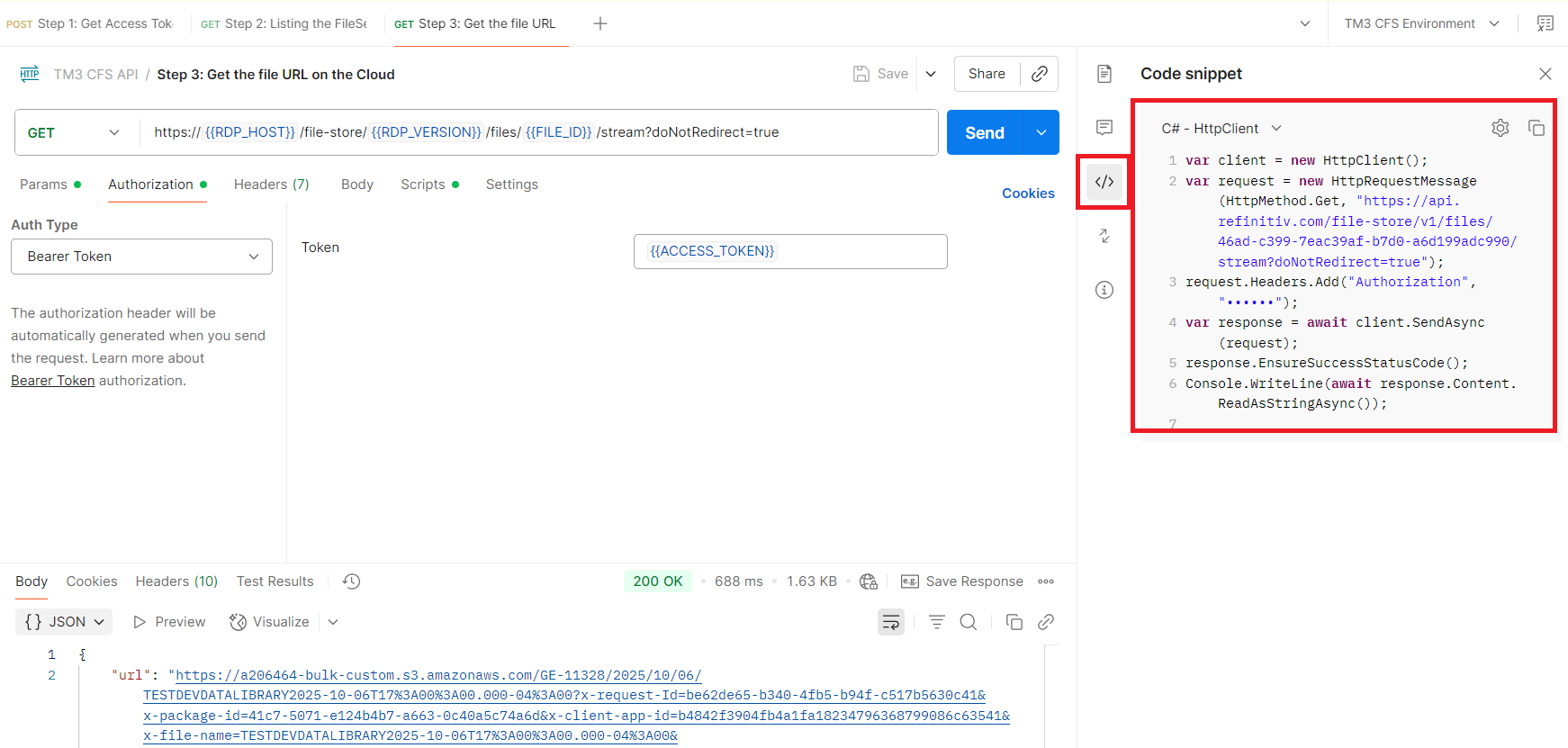Open the Bearer Token documentation link

coord(52,381)
